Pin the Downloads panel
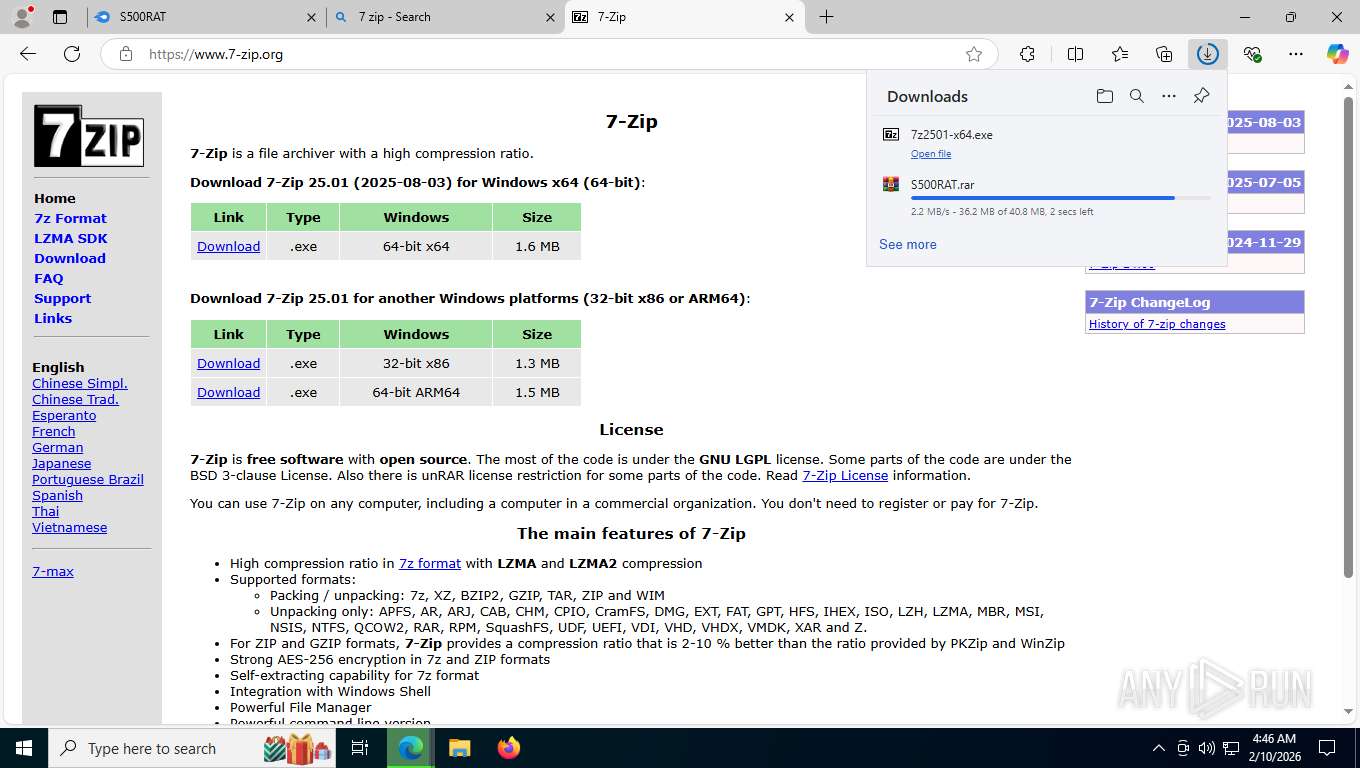1360x768 pixels. point(1201,96)
